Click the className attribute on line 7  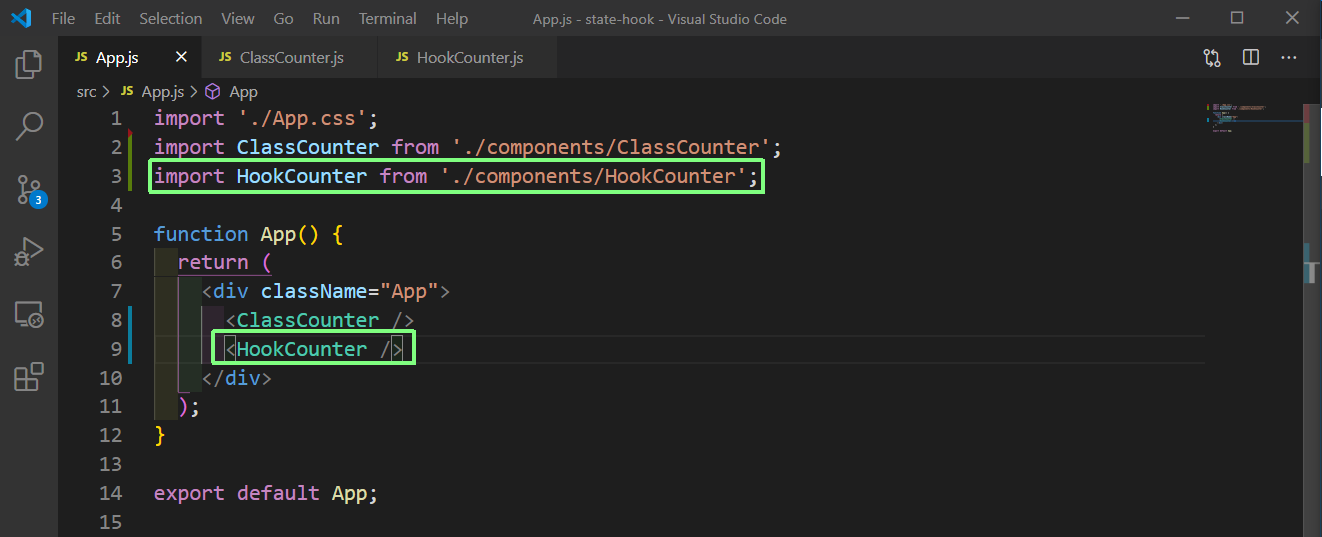click(x=314, y=291)
